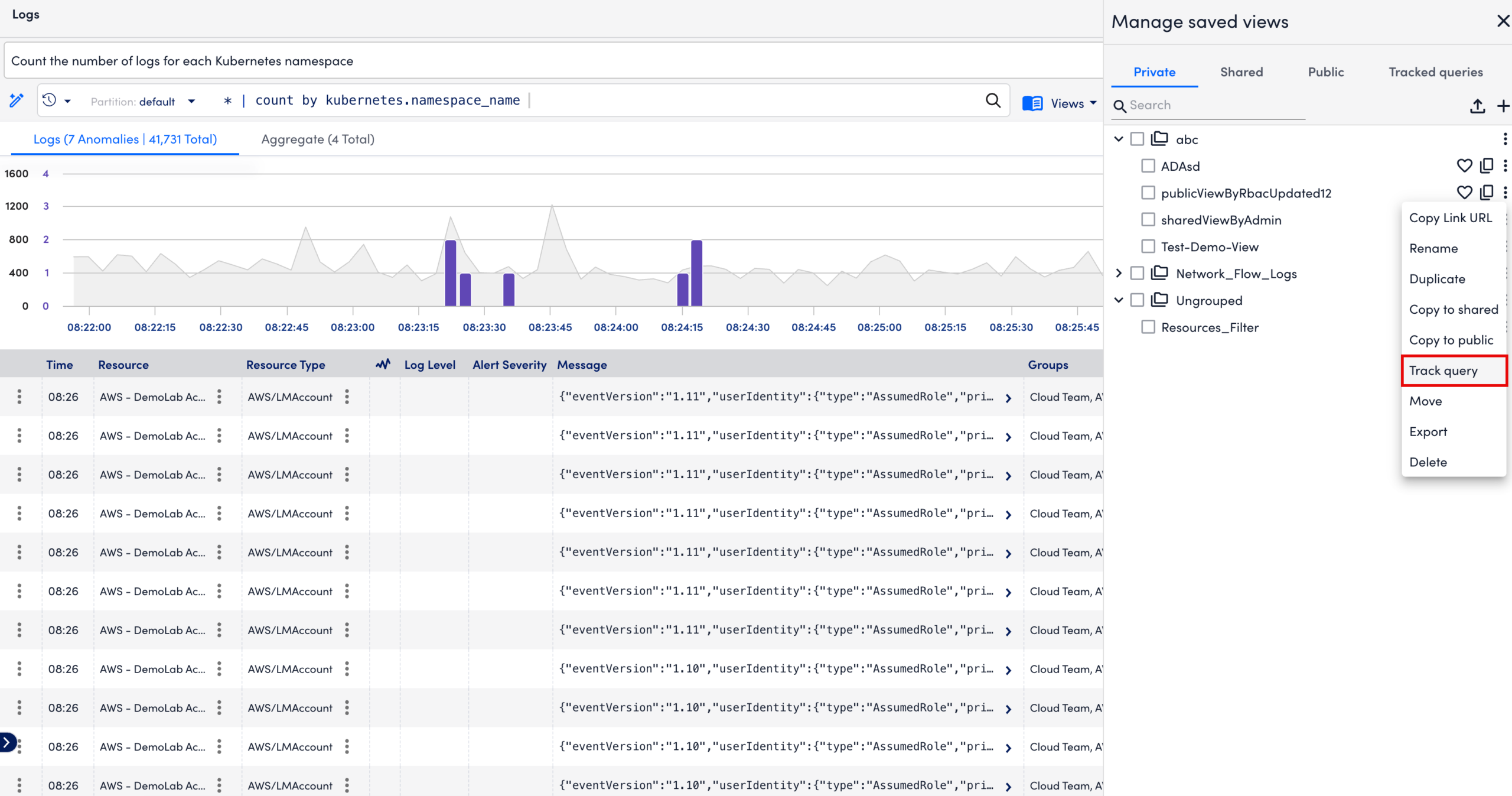Favorite the ADAsd view with heart icon
Screen dimensions: 1512x796
coord(1464,165)
